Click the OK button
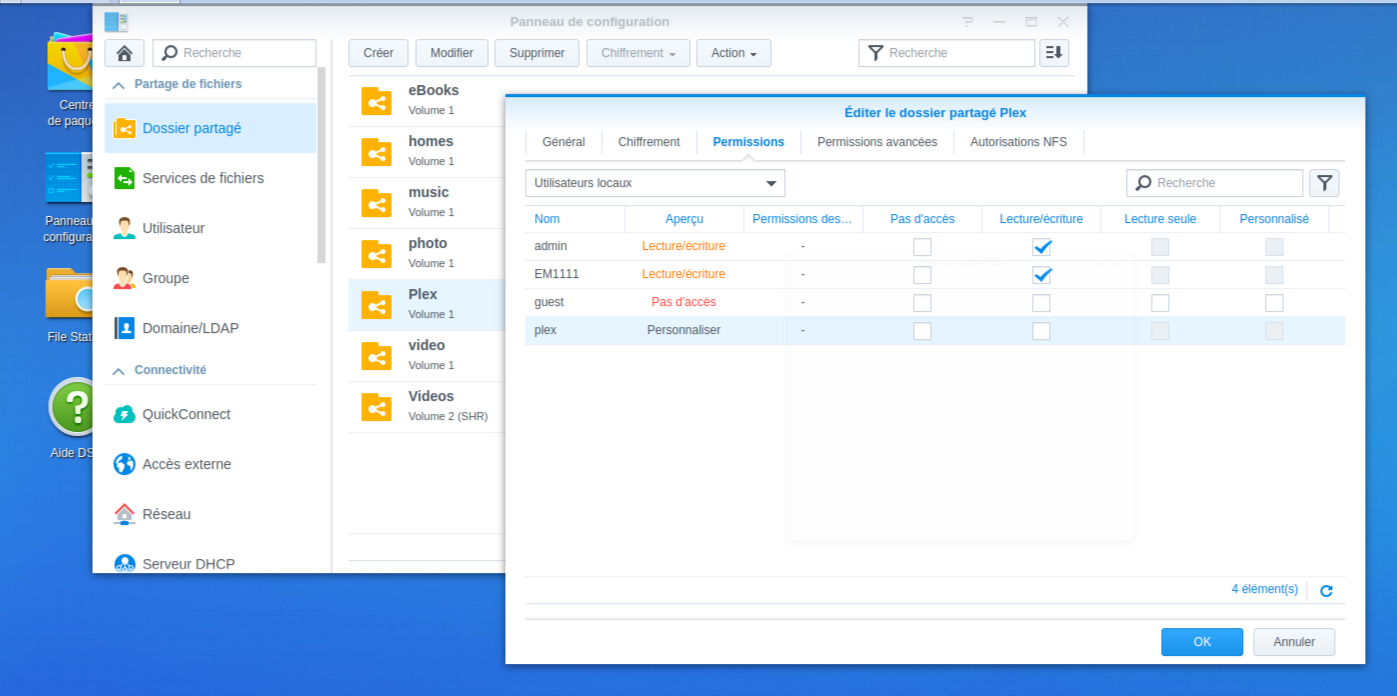 pos(1201,642)
